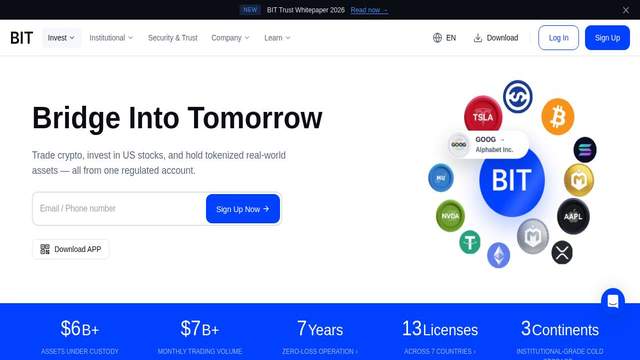Change language via EN globe selector
The image size is (640, 360).
[444, 38]
